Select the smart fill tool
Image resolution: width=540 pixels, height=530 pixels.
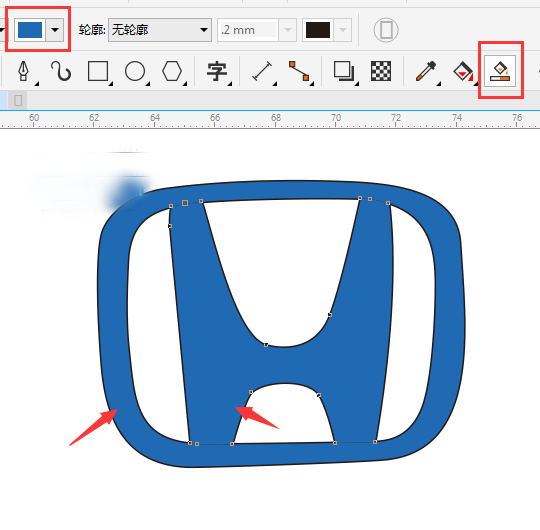click(500, 71)
